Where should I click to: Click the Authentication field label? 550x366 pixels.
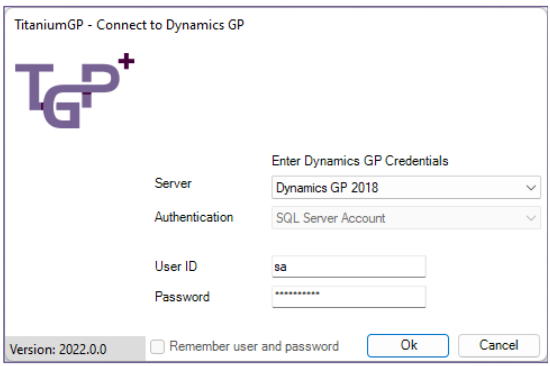point(194,217)
